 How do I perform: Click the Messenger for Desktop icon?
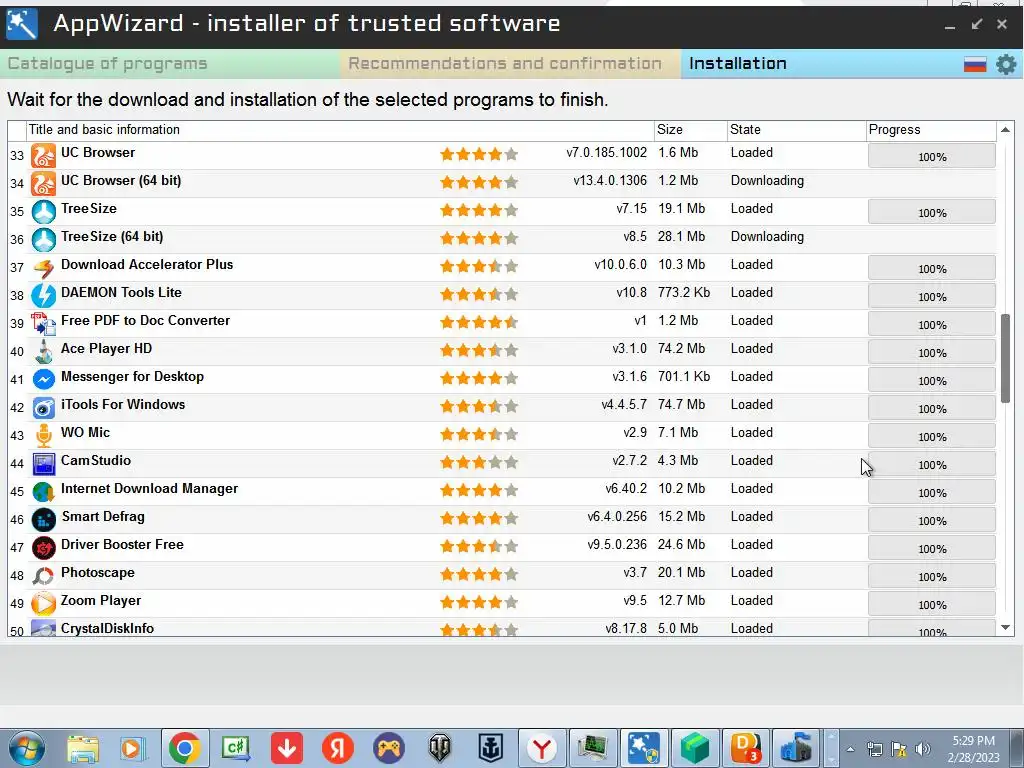(44, 379)
